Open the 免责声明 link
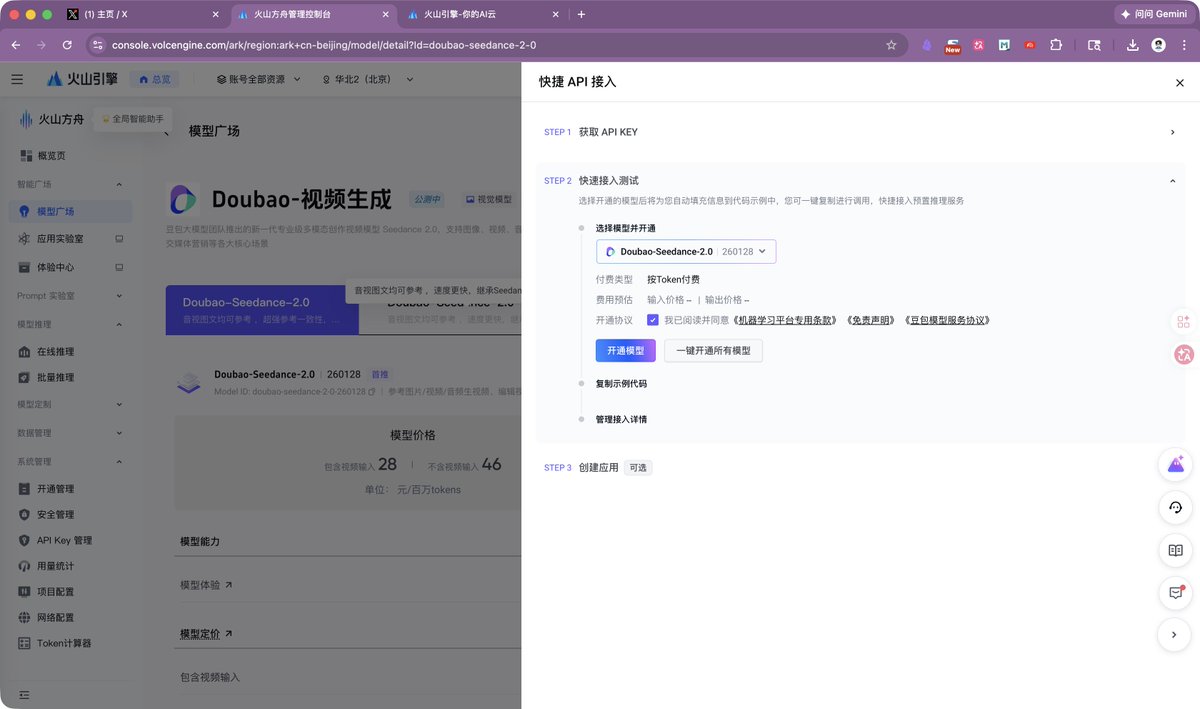This screenshot has width=1200, height=709. (872, 321)
